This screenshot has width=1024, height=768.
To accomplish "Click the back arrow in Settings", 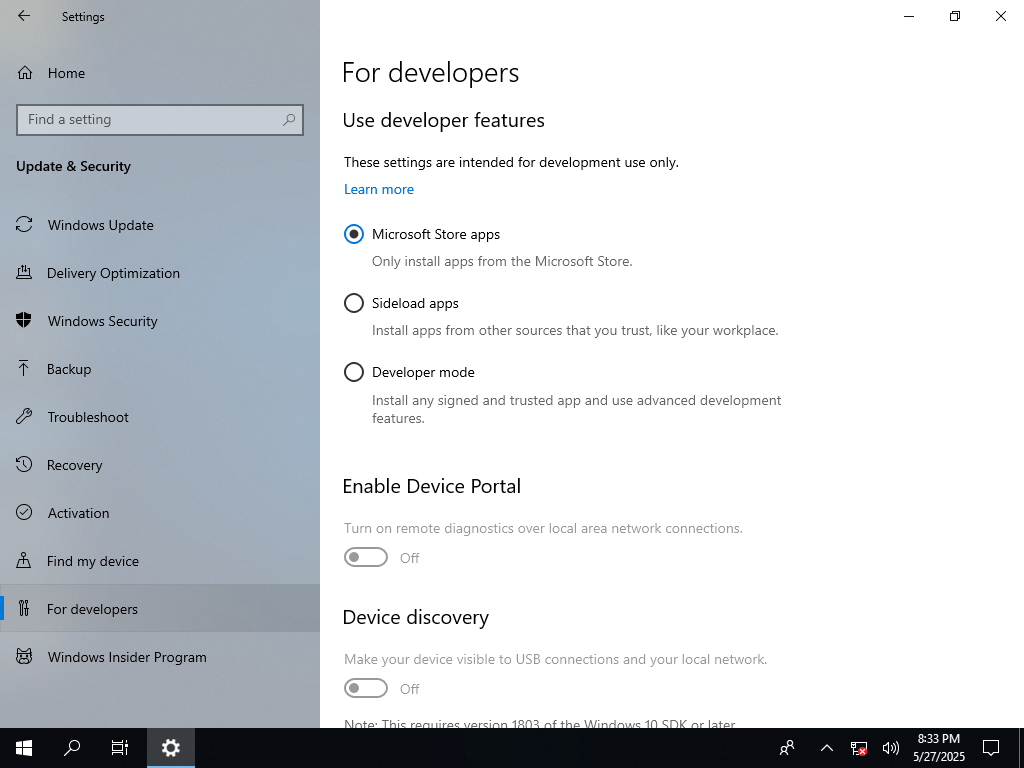I will (x=24, y=16).
